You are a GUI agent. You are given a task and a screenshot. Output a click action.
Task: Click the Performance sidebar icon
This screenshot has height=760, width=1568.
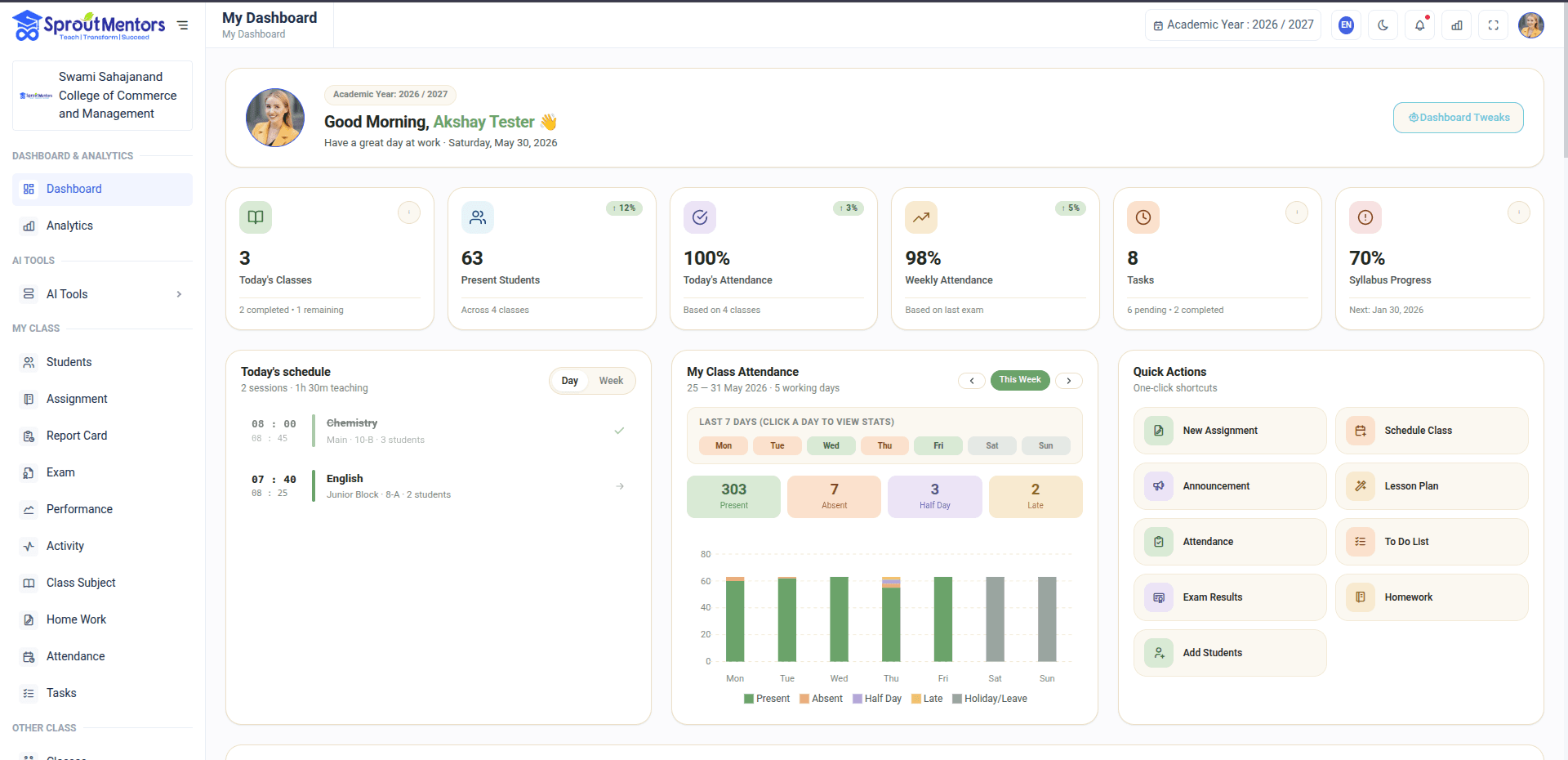coord(29,509)
